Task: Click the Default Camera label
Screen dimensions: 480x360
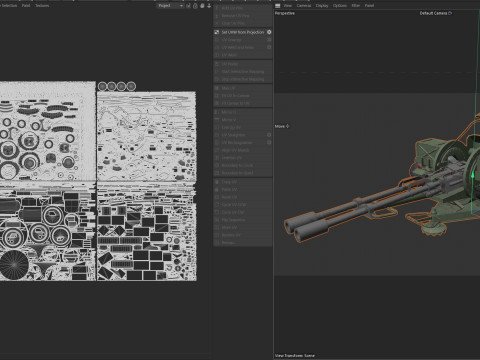Action: (x=433, y=13)
